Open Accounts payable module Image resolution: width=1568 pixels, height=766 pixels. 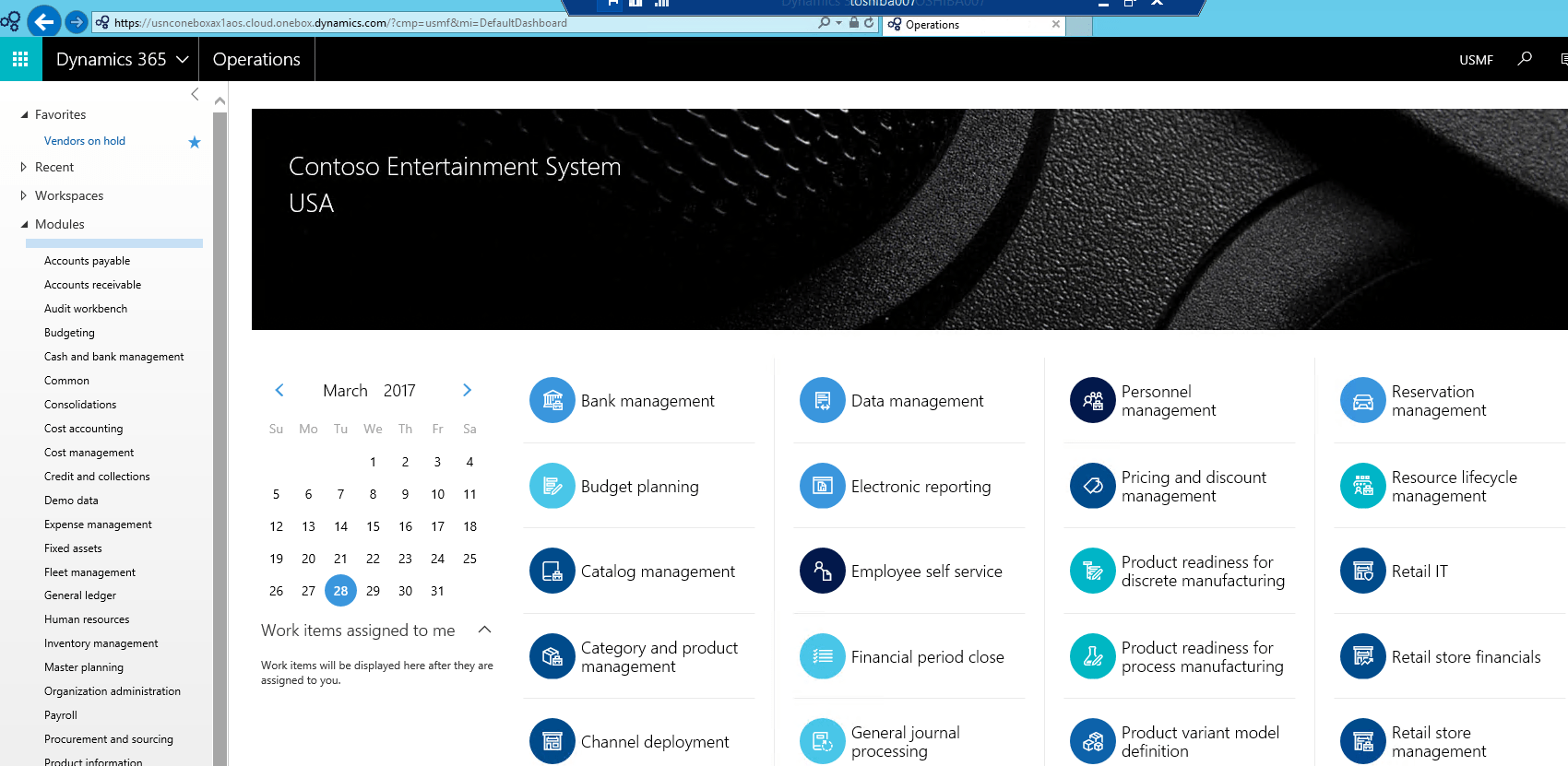point(87,261)
